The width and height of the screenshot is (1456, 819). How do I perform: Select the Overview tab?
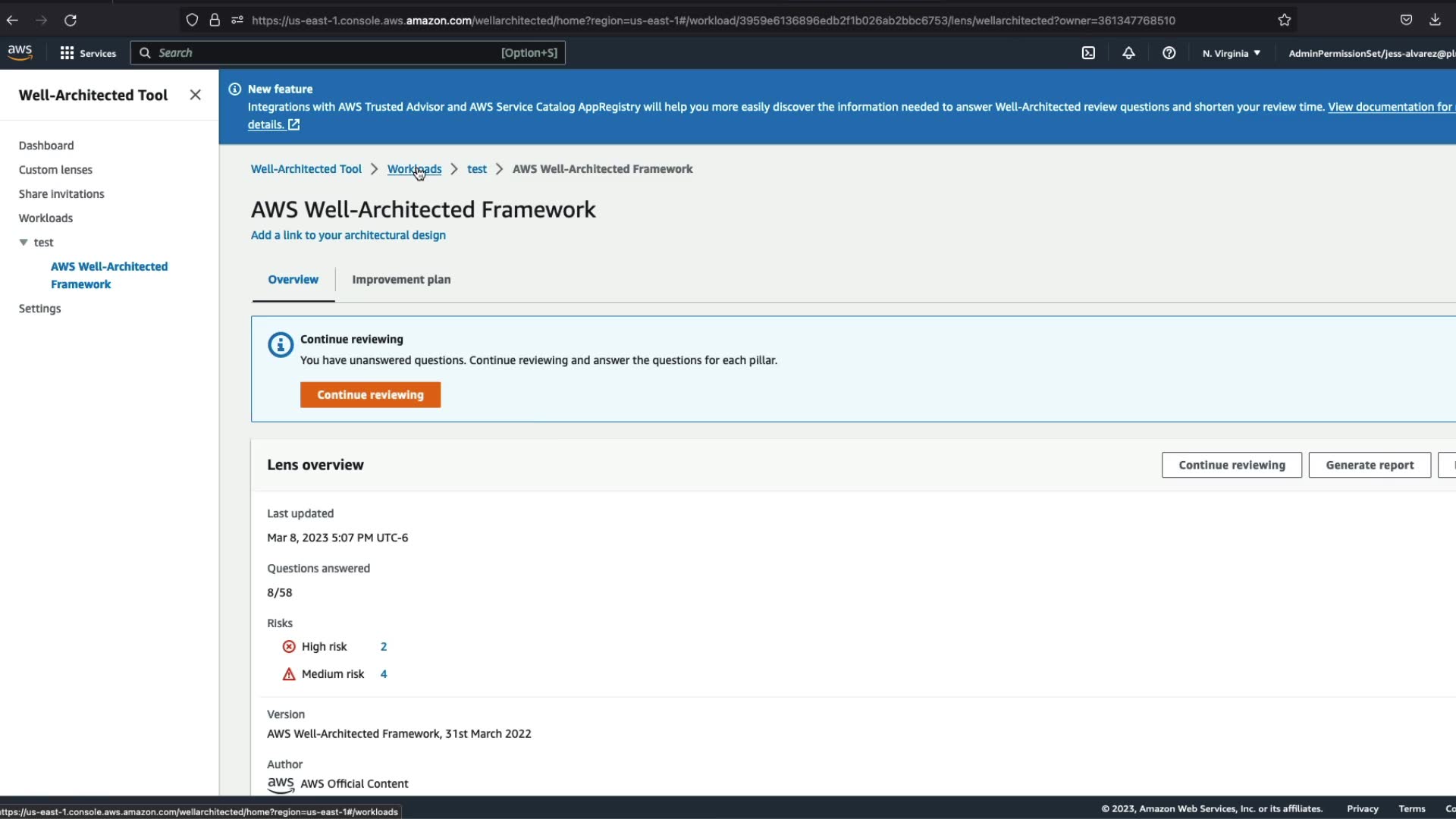293,279
